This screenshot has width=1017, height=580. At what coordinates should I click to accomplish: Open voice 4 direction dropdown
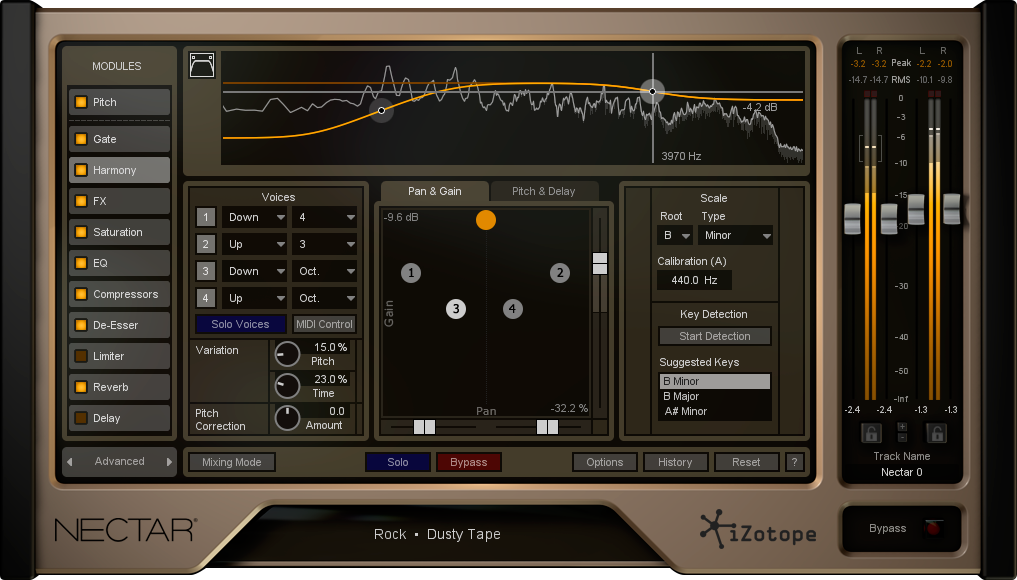pyautogui.click(x=254, y=298)
